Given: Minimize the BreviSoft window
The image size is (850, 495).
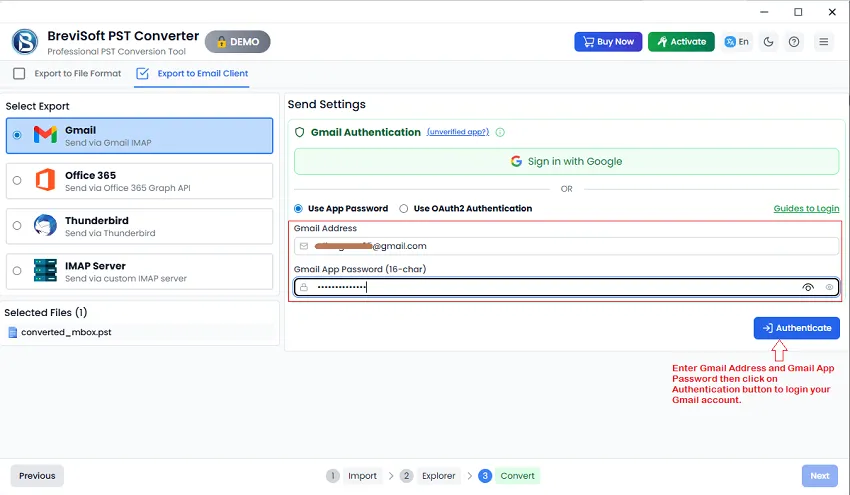Looking at the screenshot, I should (x=764, y=12).
